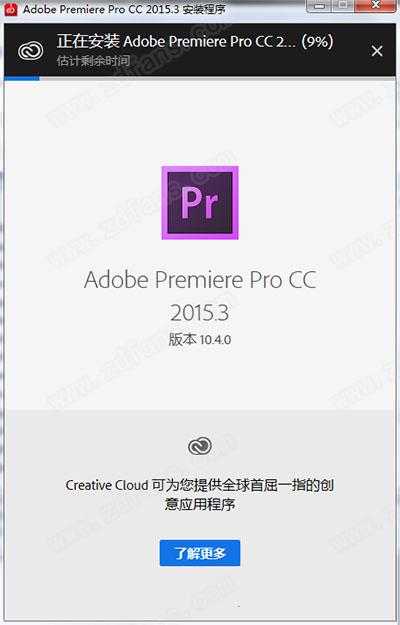The image size is (400, 625).
Task: Click the 估计剩余时间 label
Action: click(93, 61)
